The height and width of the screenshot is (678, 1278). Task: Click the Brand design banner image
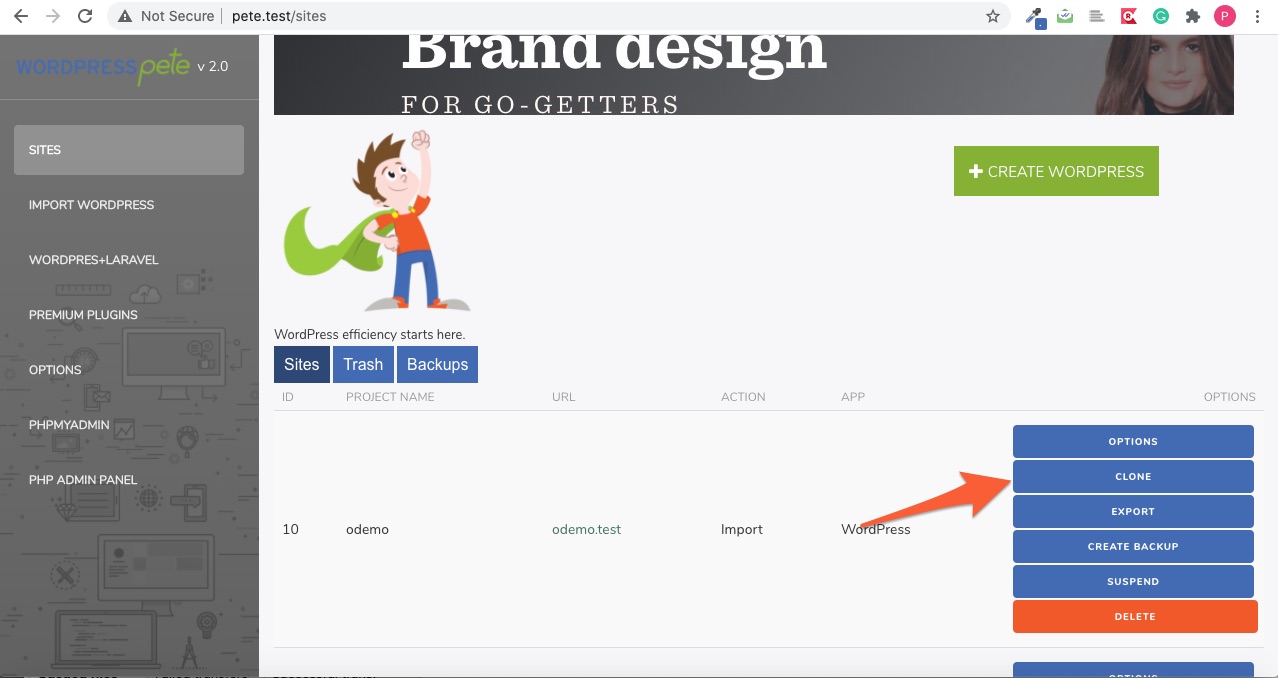[x=753, y=75]
